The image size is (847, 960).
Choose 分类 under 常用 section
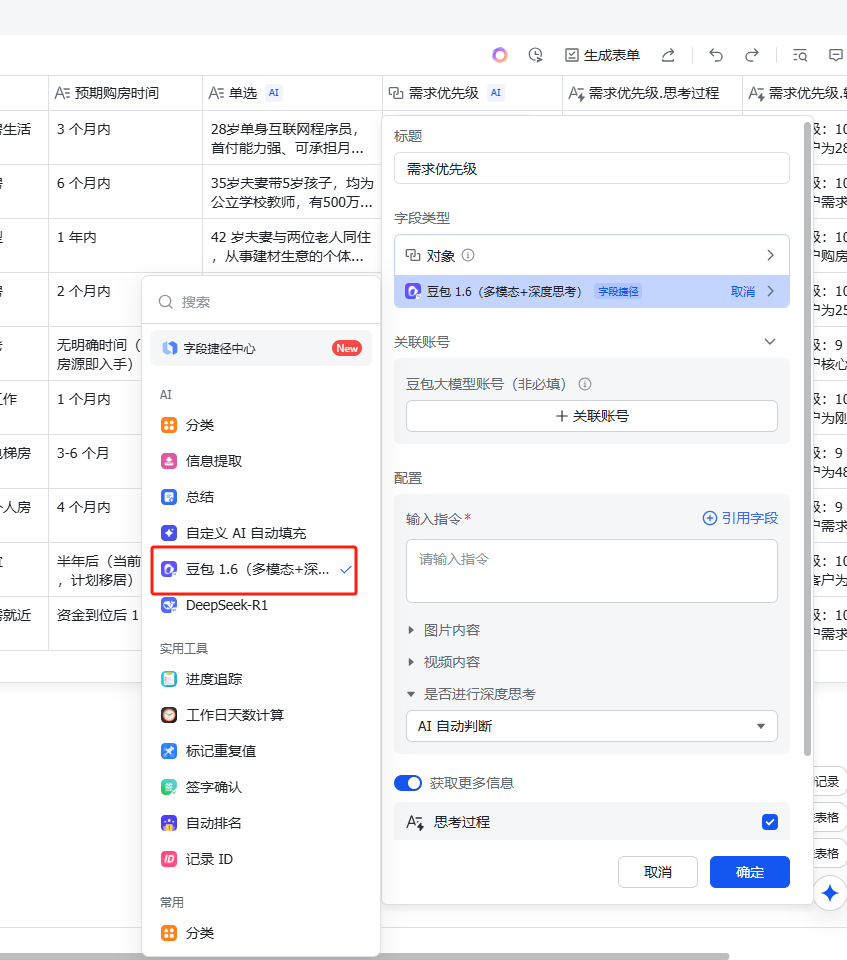(x=261, y=933)
